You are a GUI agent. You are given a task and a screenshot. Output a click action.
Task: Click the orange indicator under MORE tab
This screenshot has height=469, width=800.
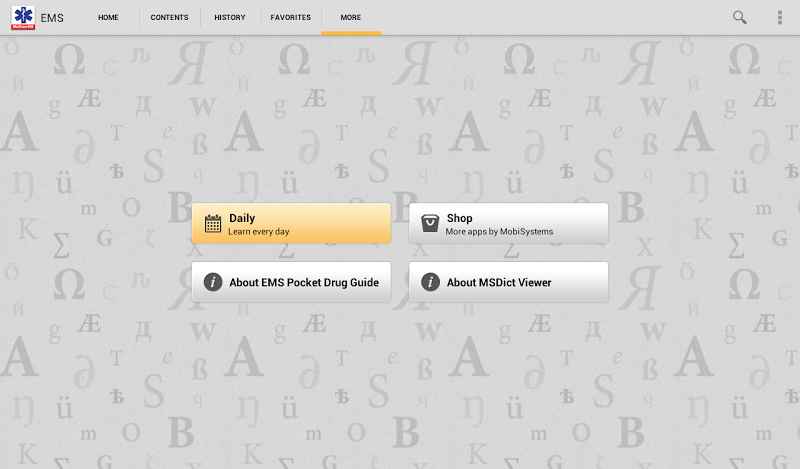tap(351, 33)
